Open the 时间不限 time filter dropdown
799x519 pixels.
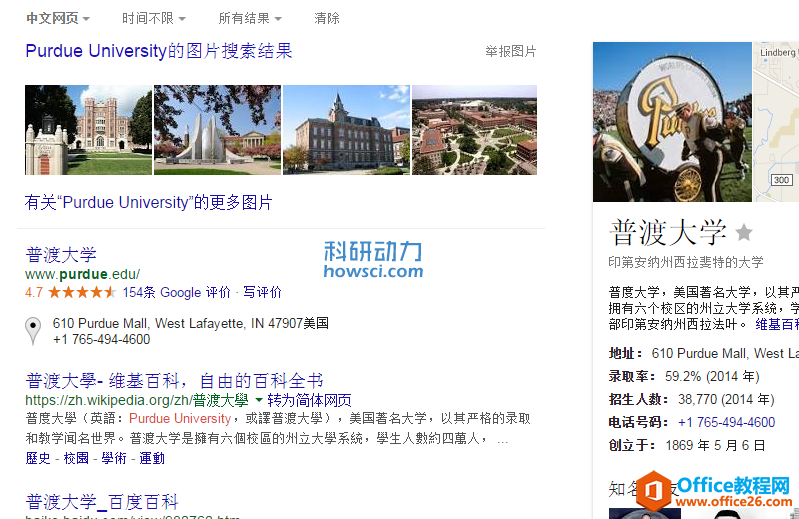153,18
